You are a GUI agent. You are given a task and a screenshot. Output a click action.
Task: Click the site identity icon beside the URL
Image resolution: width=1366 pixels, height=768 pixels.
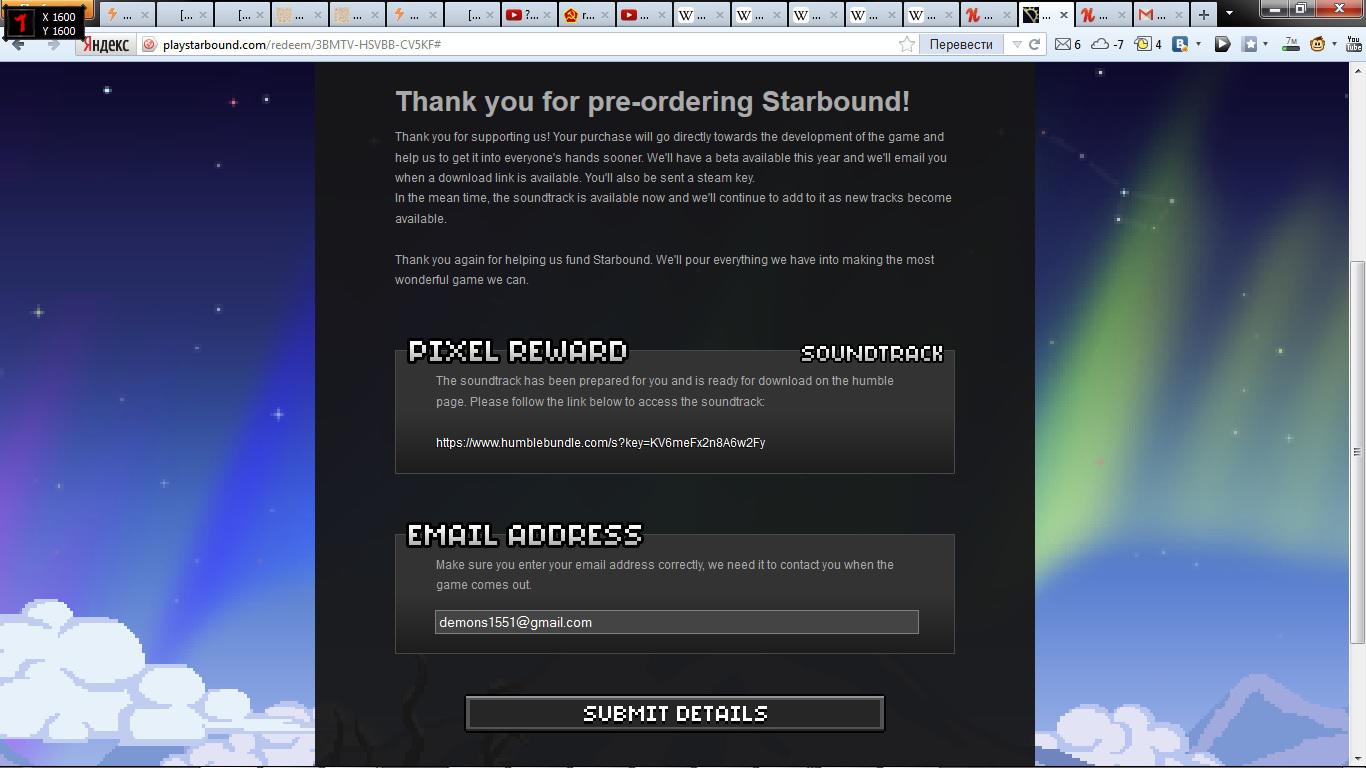point(149,44)
